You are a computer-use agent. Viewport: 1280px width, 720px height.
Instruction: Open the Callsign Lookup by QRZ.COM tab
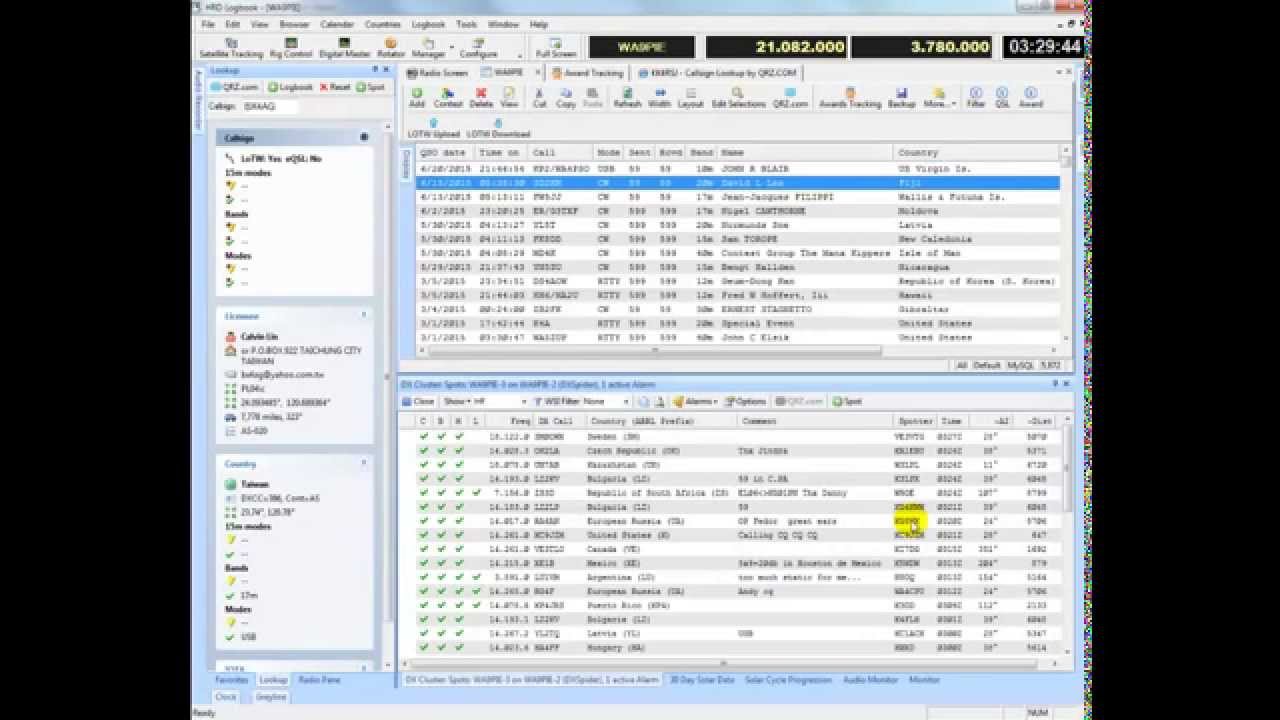pos(718,73)
